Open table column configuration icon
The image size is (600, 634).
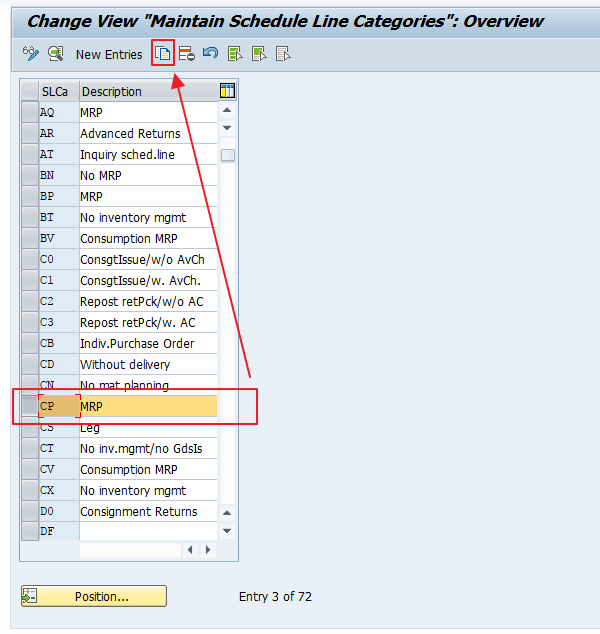227,91
